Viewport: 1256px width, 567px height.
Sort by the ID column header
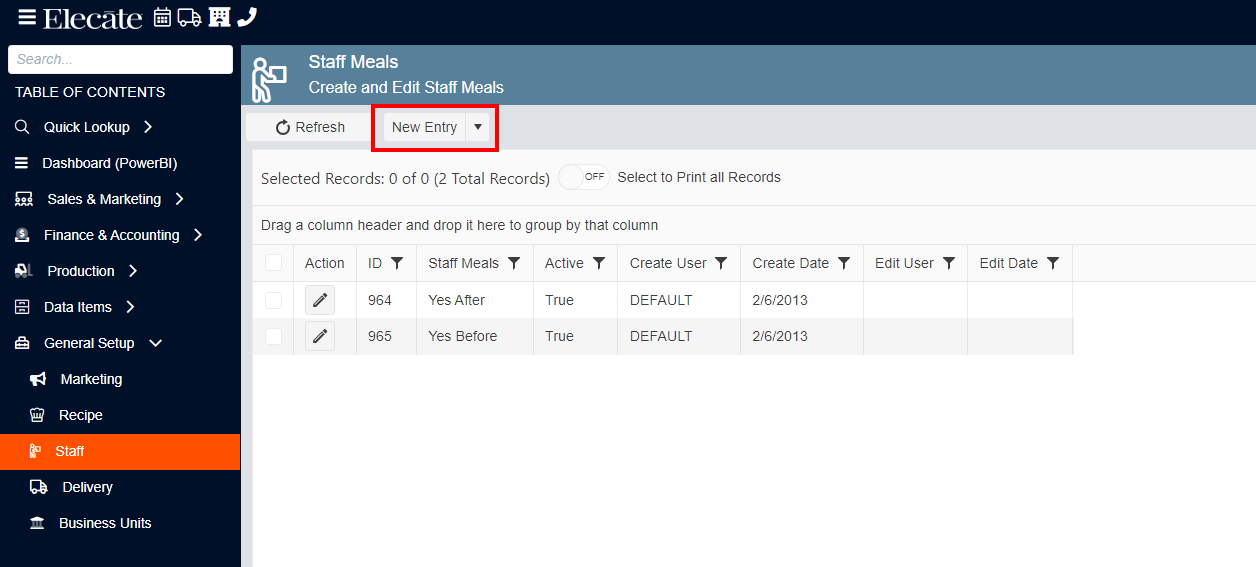(x=375, y=263)
